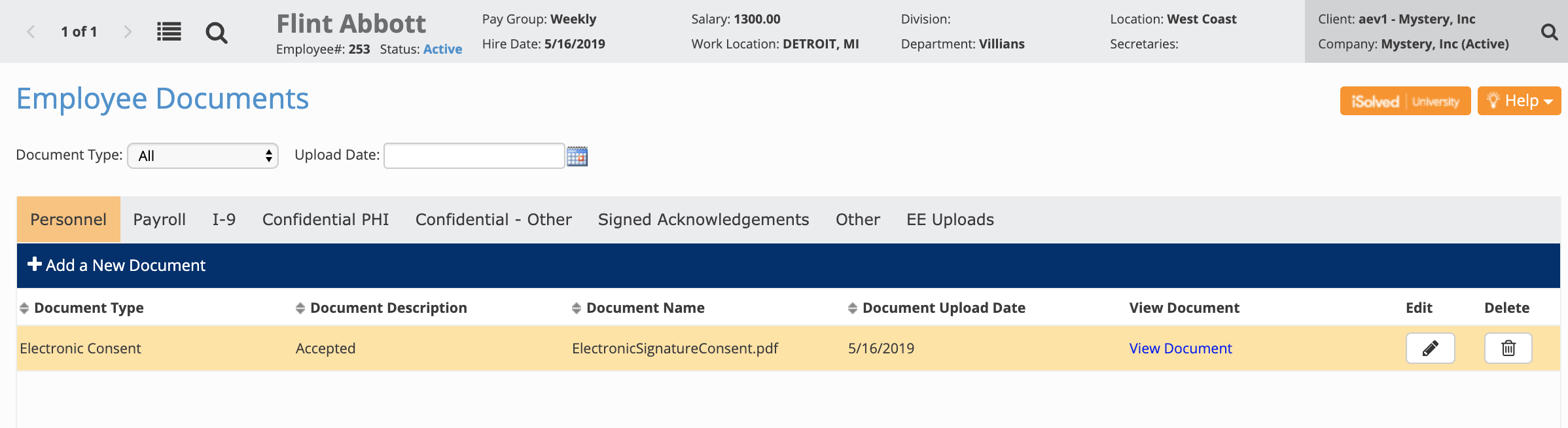Image resolution: width=1568 pixels, height=428 pixels.
Task: Click the client search magnifier icon
Action: 1549,31
